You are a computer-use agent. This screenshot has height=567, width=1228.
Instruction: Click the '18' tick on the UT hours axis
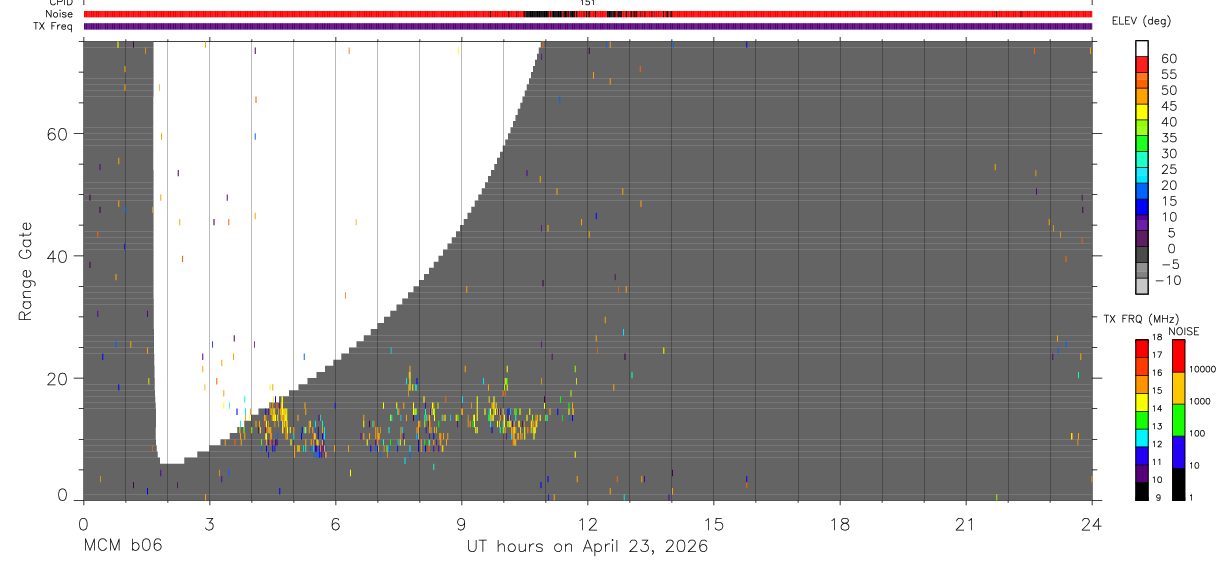[839, 525]
